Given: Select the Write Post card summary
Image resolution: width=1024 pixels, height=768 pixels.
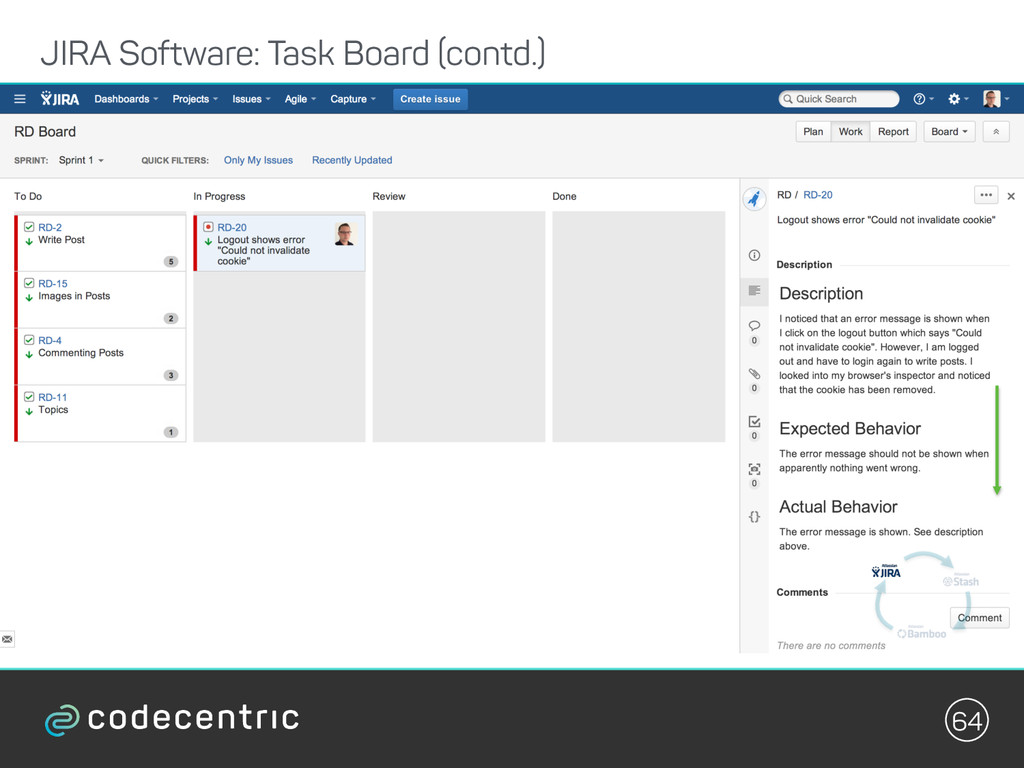Looking at the screenshot, I should (61, 240).
